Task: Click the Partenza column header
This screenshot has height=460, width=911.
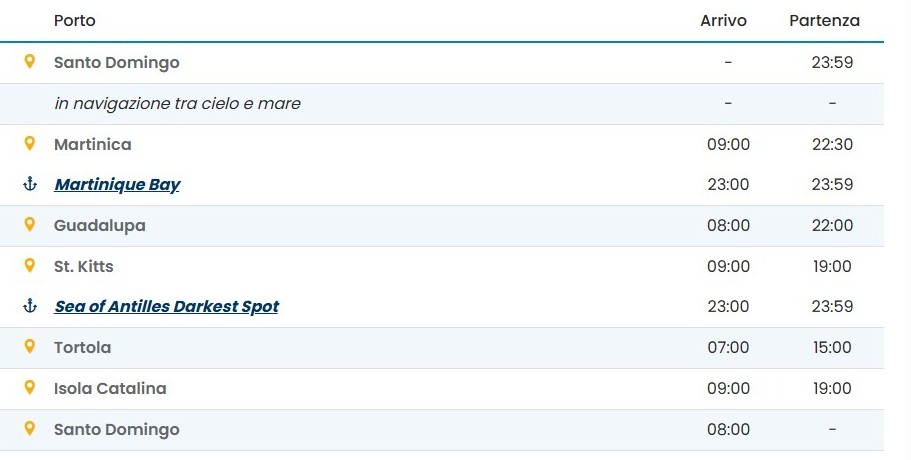Action: 824,21
